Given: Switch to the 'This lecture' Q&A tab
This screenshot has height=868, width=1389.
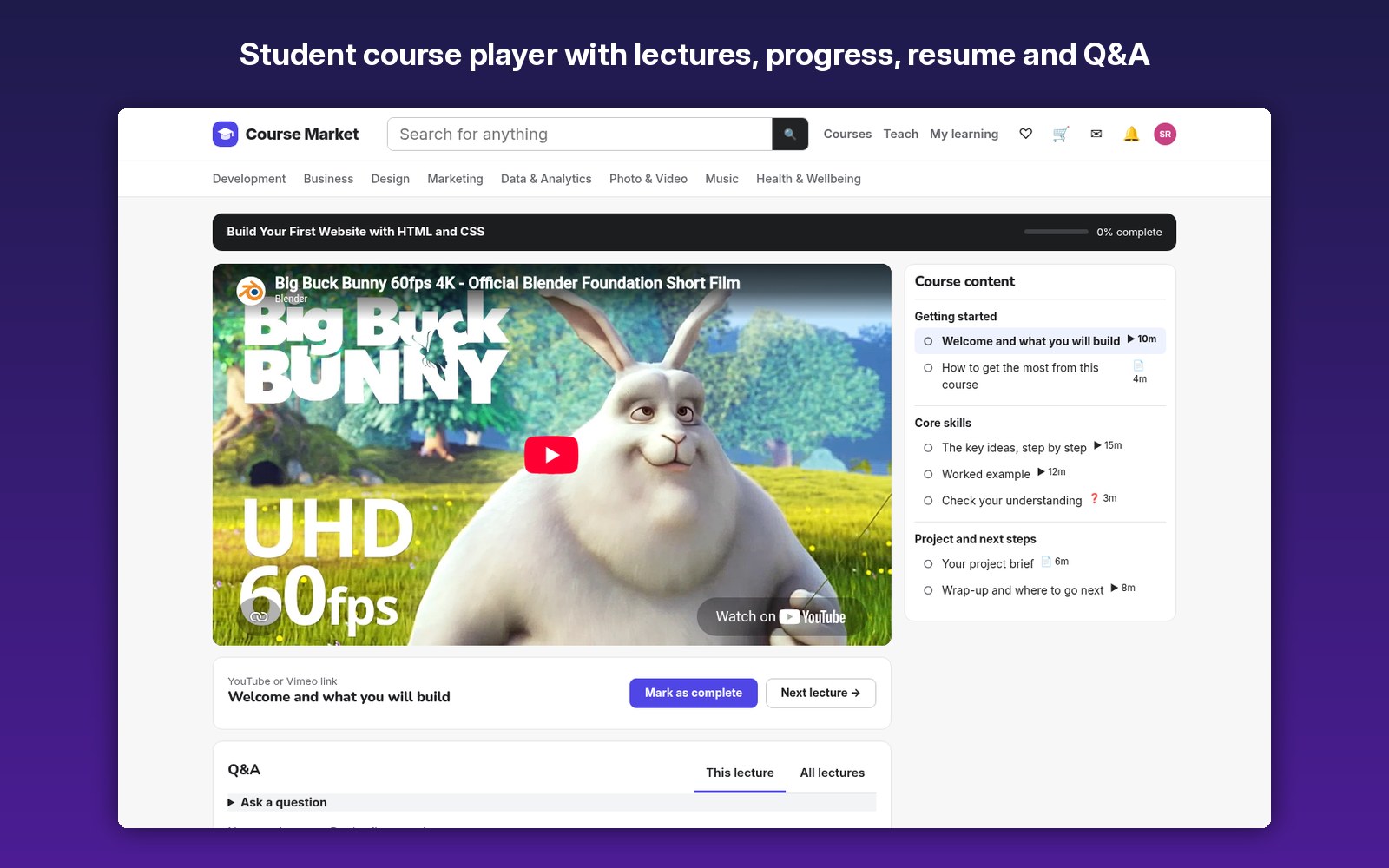Looking at the screenshot, I should point(740,773).
